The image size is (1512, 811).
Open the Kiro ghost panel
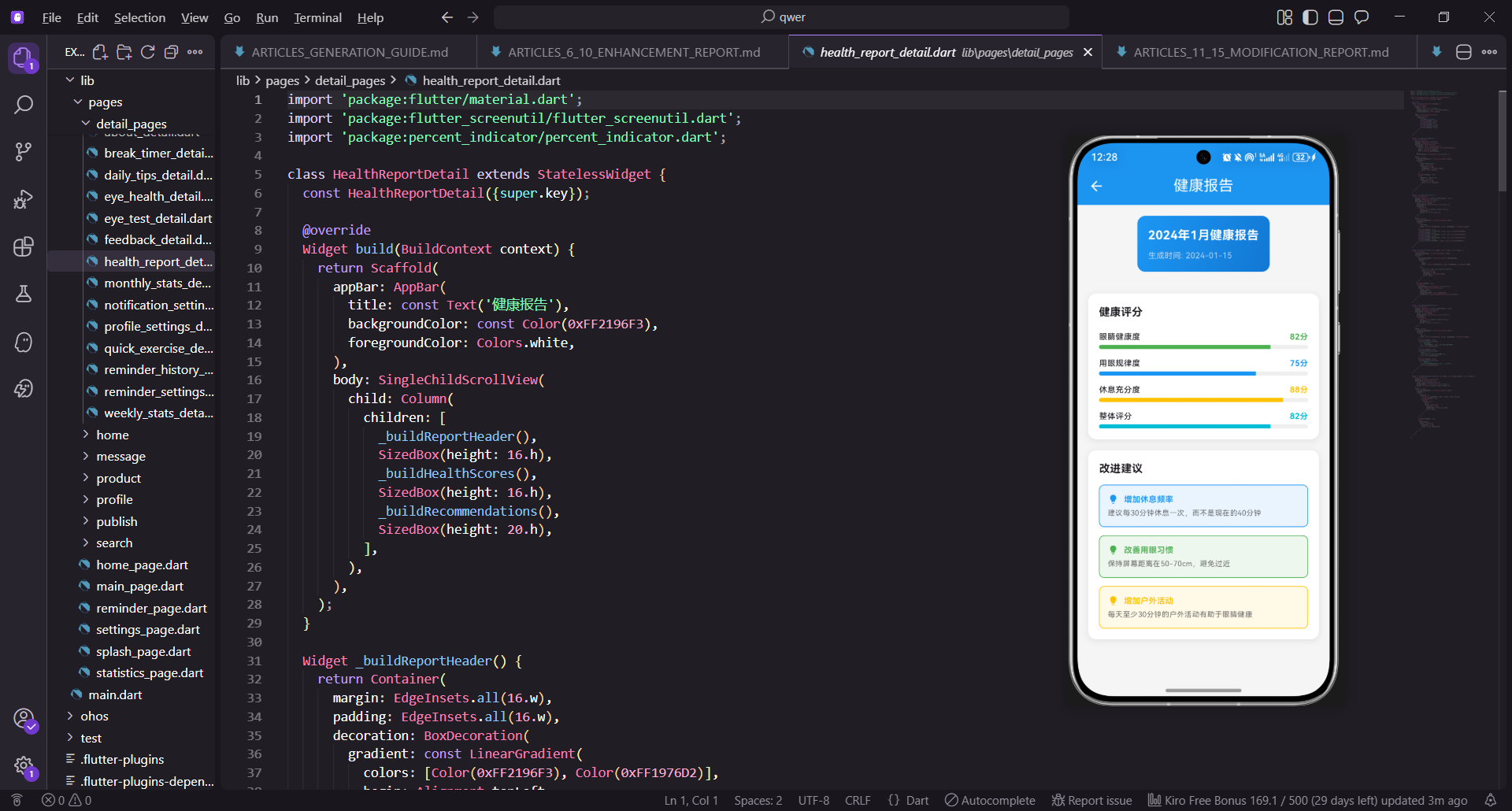(x=23, y=342)
